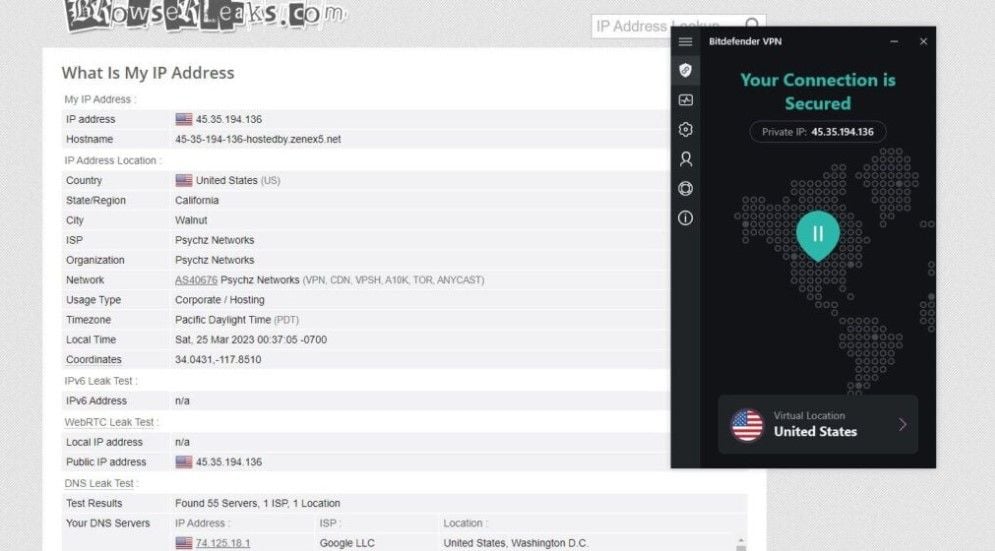Click the ISP value Psychz Networks
The image size is (995, 551).
214,240
